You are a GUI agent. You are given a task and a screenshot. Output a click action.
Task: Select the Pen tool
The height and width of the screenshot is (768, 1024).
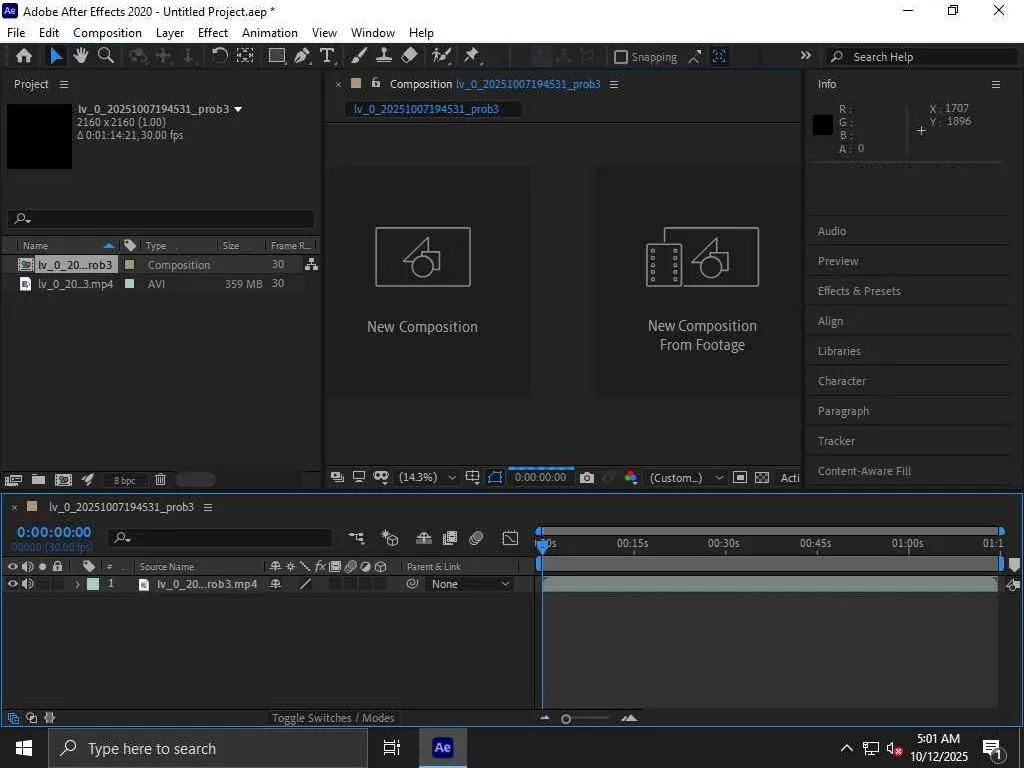[302, 56]
